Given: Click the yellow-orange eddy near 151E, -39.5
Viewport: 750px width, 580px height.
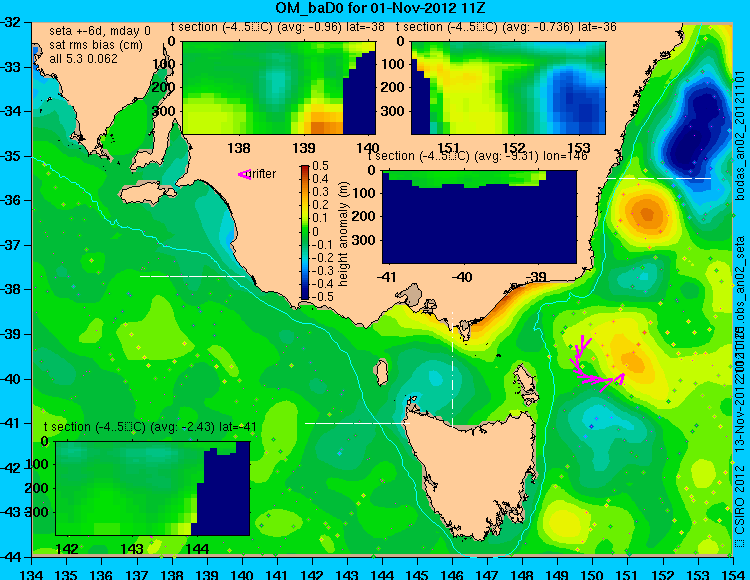Looking at the screenshot, I should (632, 358).
